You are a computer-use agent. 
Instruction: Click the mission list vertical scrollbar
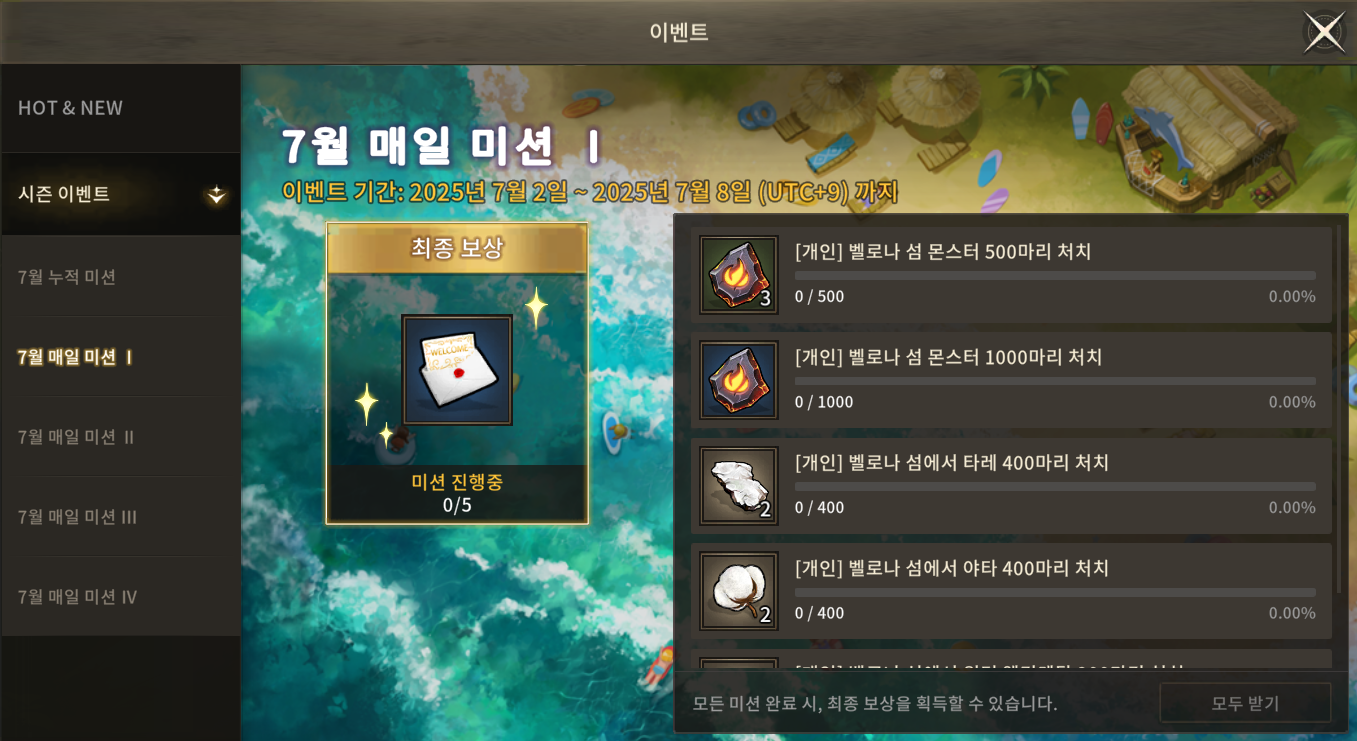(x=1340, y=409)
